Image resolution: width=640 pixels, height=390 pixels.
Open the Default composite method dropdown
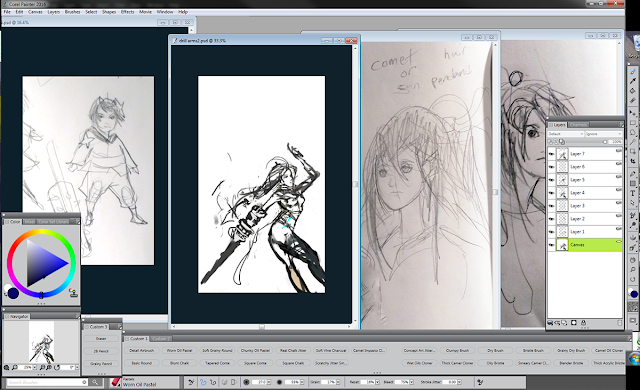coord(566,134)
